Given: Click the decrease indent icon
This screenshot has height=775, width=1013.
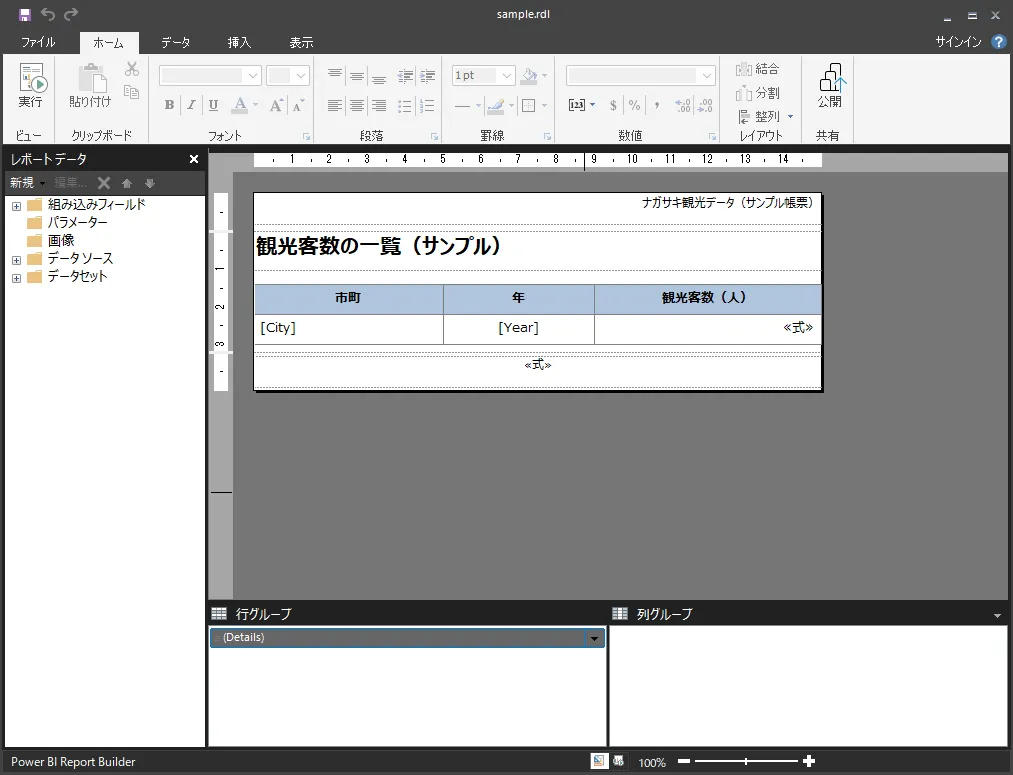Looking at the screenshot, I should pyautogui.click(x=405, y=76).
